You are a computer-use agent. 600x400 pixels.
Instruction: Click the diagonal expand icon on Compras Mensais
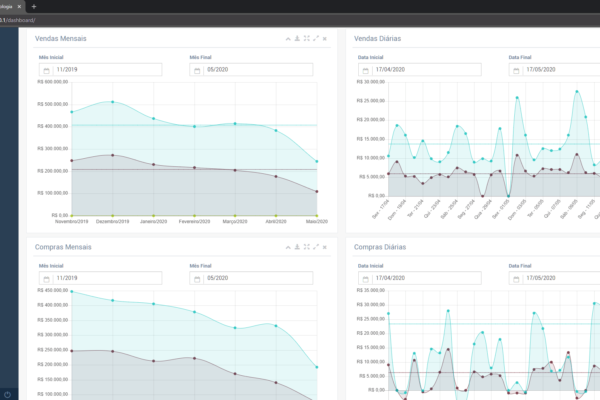click(x=316, y=247)
